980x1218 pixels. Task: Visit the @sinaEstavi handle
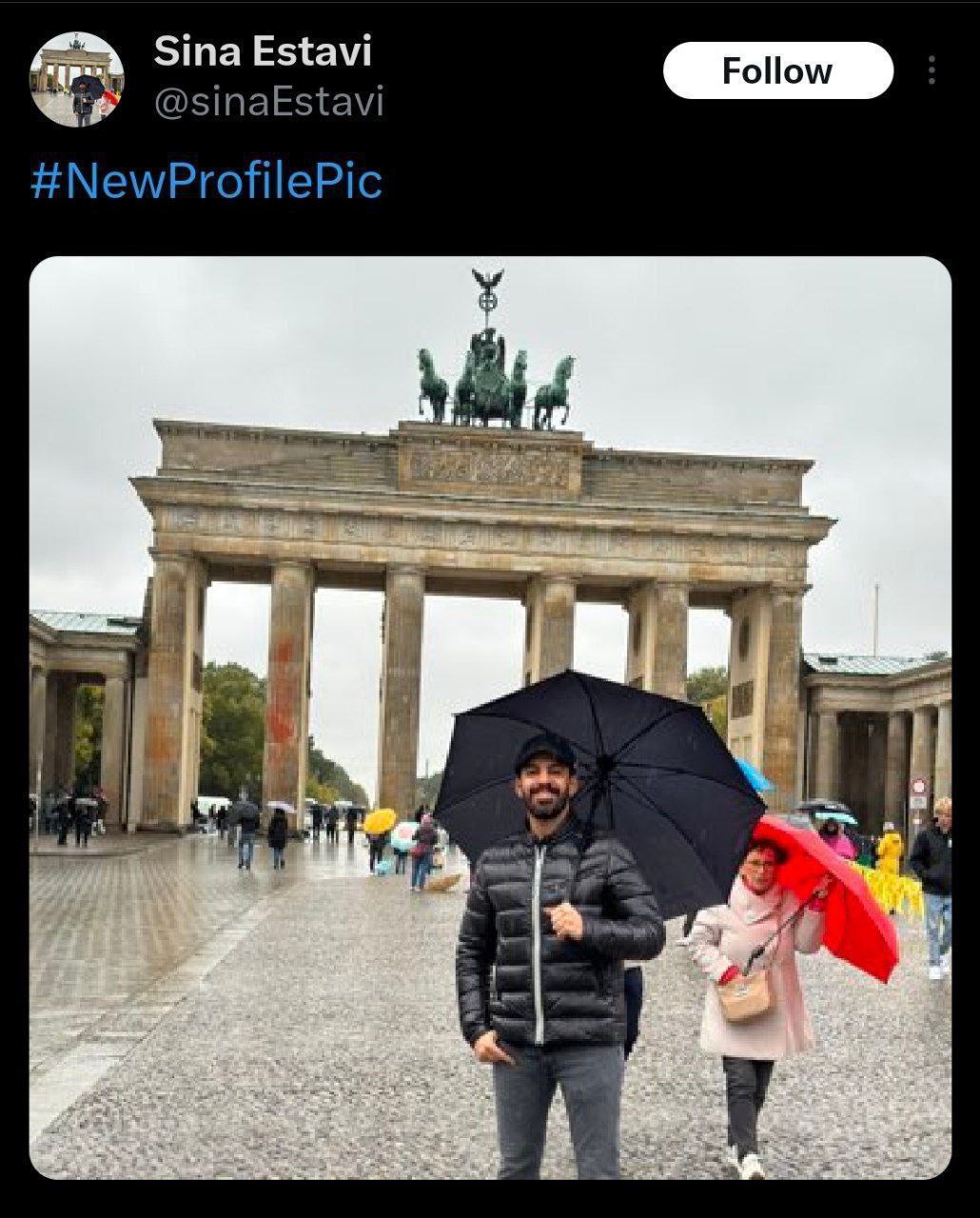pos(269,102)
